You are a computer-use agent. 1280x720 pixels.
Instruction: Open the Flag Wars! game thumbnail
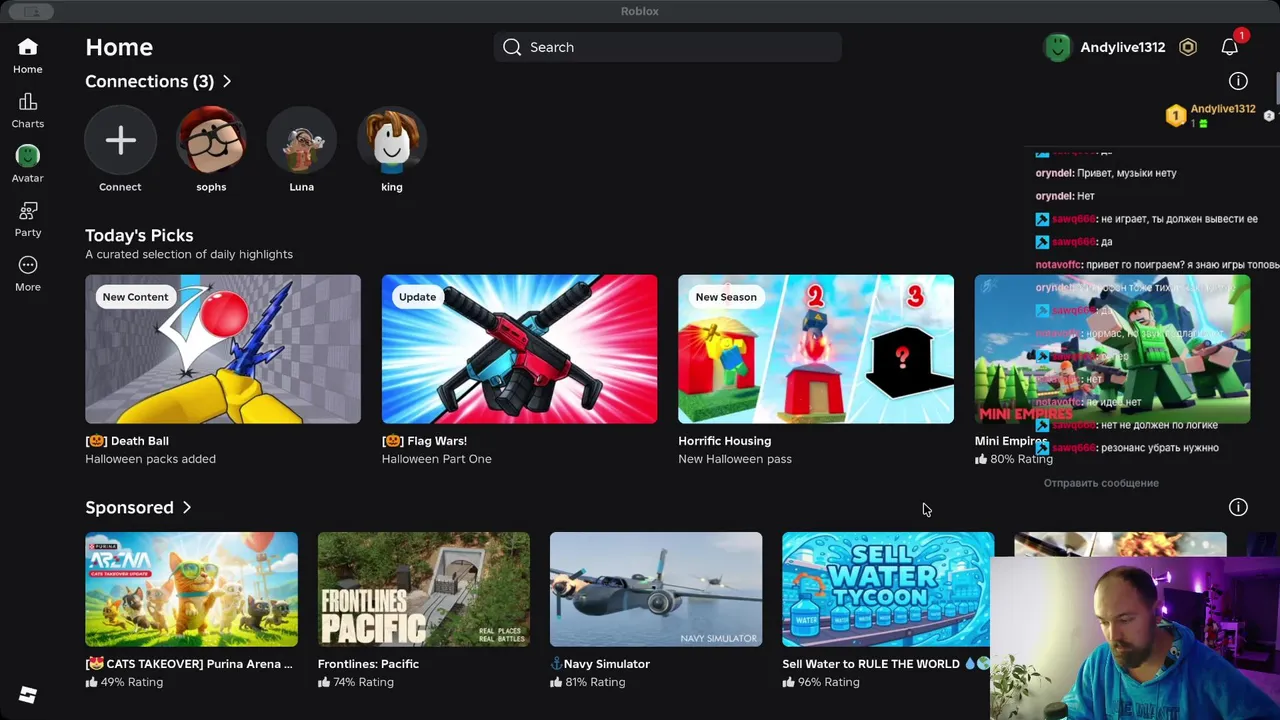(x=519, y=349)
